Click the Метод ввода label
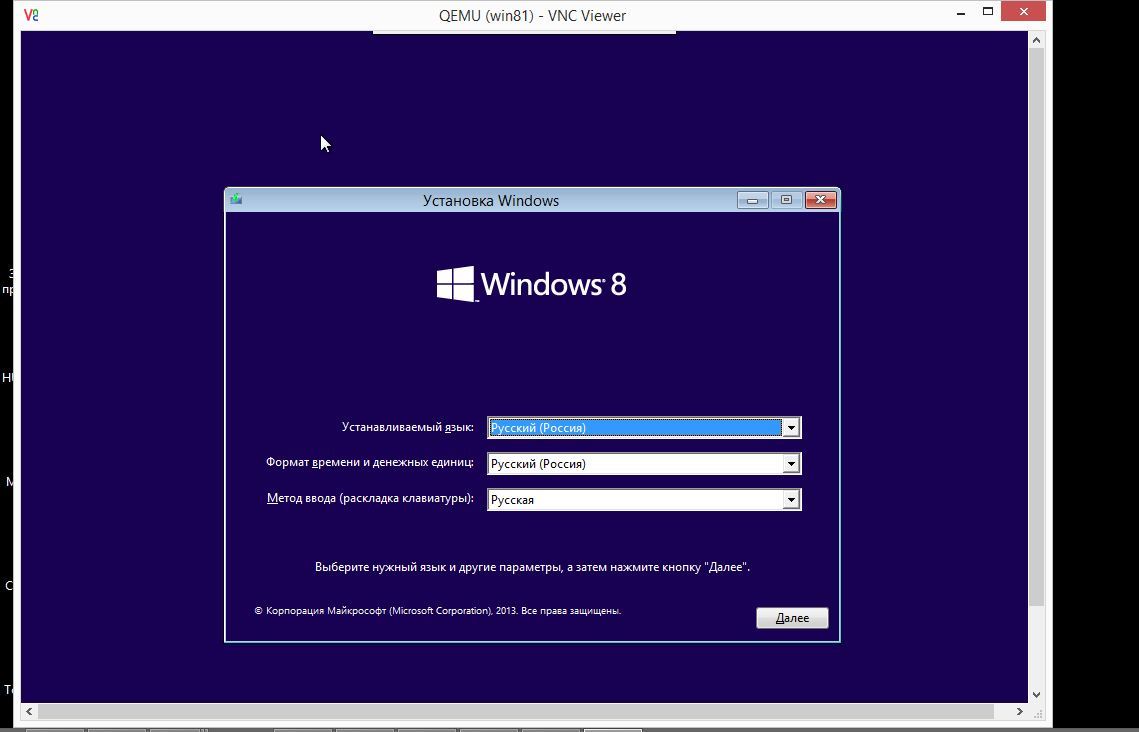The height and width of the screenshot is (732, 1139). point(370,499)
